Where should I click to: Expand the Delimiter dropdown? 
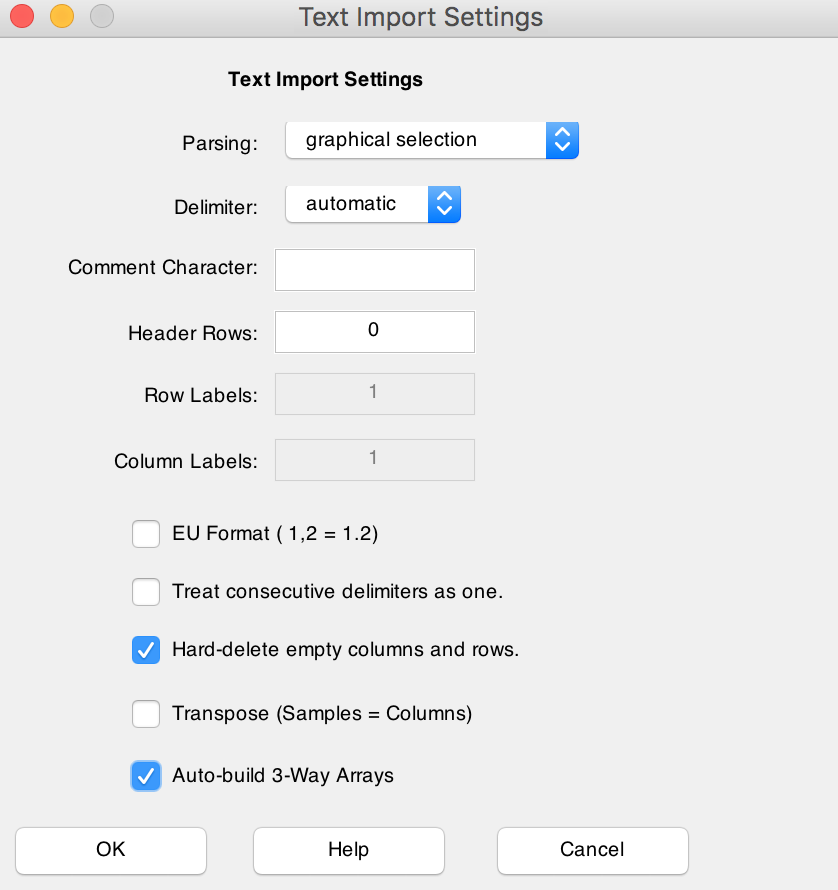[372, 204]
